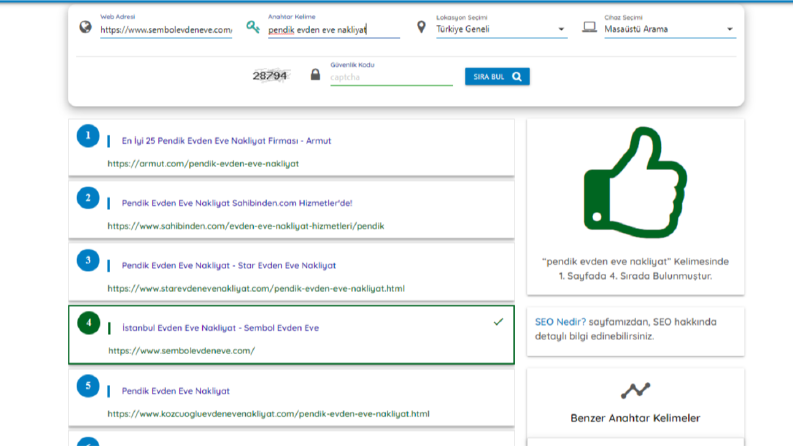Click the key icon beside Anahtar Kelime
The image size is (793, 446).
pos(253,27)
